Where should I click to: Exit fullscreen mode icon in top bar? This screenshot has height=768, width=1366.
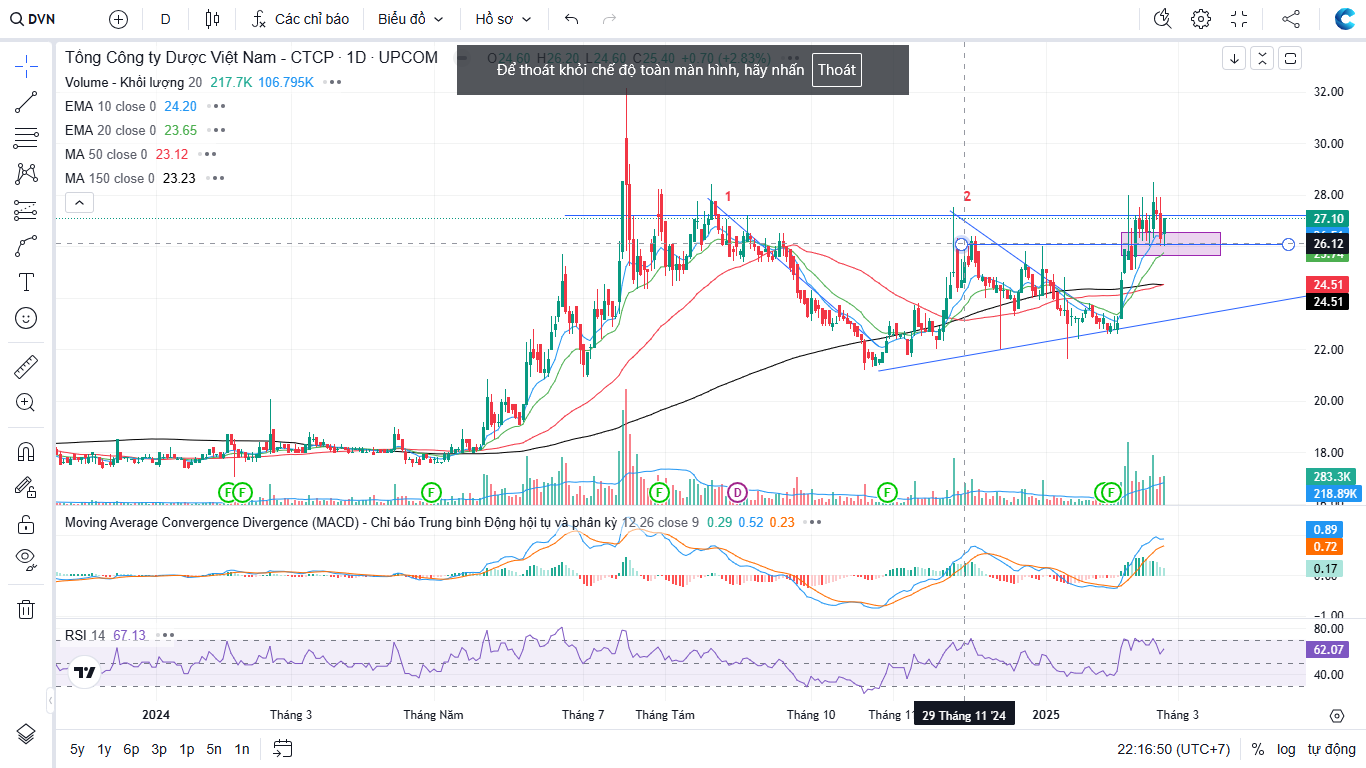click(x=1239, y=19)
